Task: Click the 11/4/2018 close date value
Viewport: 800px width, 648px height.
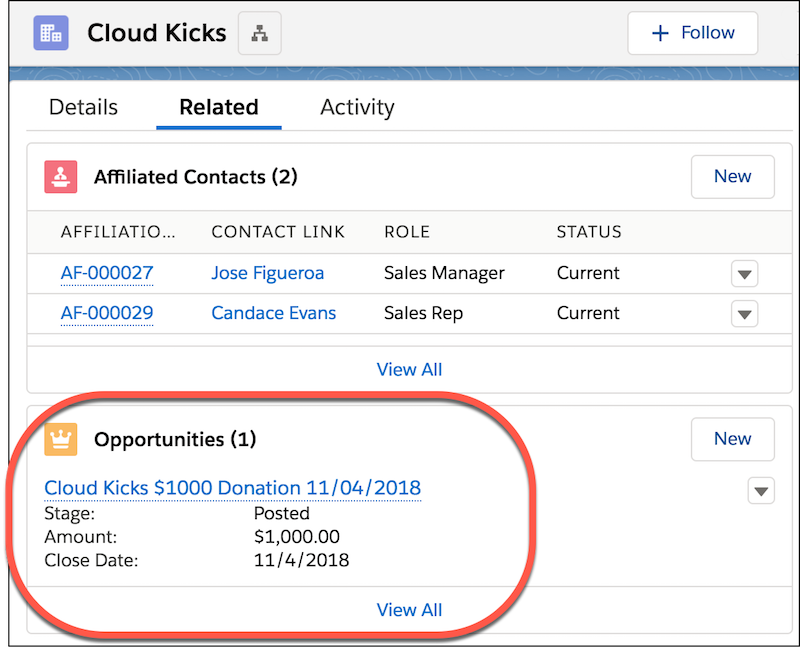Action: 302,560
